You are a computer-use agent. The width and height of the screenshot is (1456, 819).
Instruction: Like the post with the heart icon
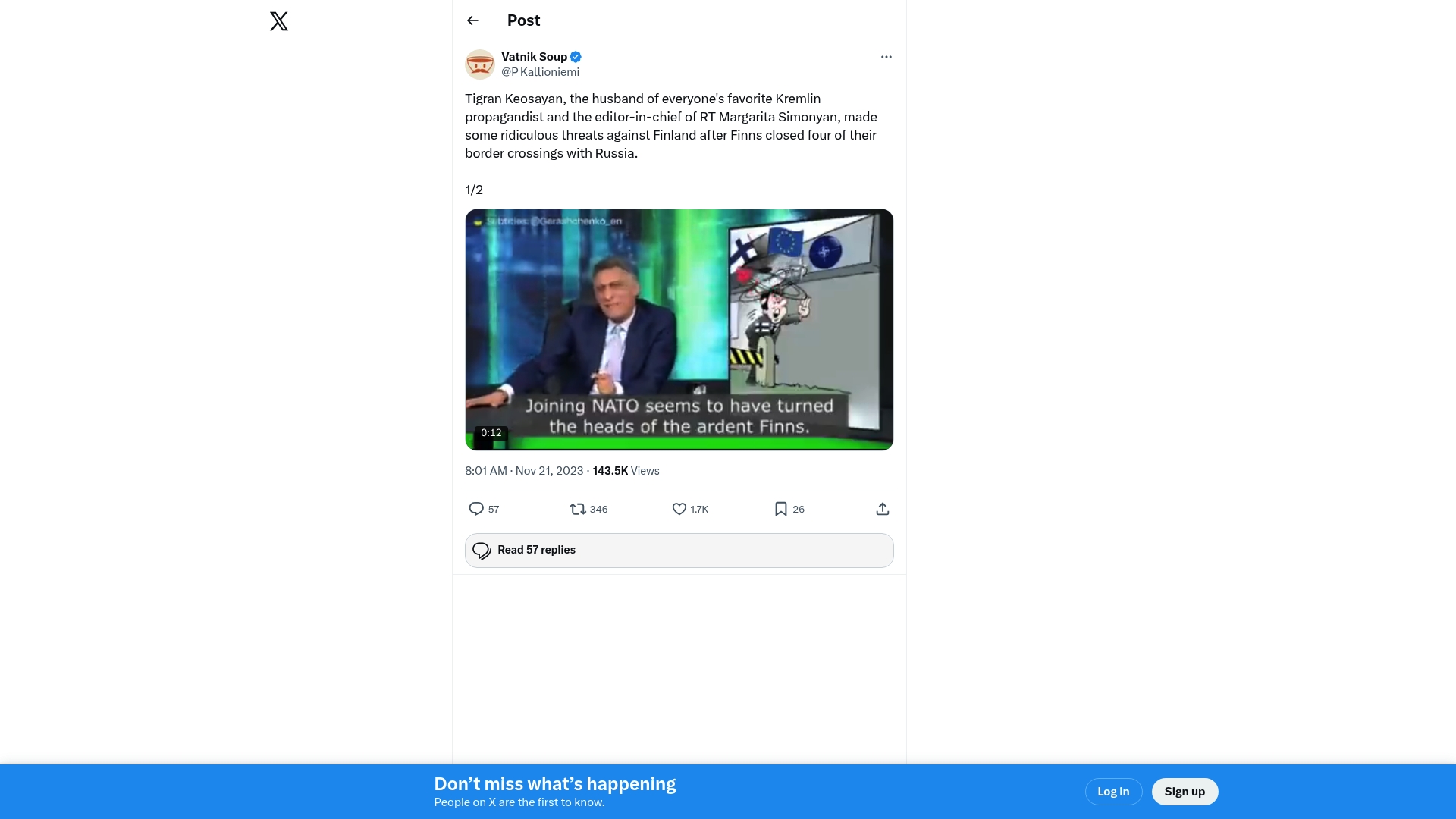tap(679, 509)
